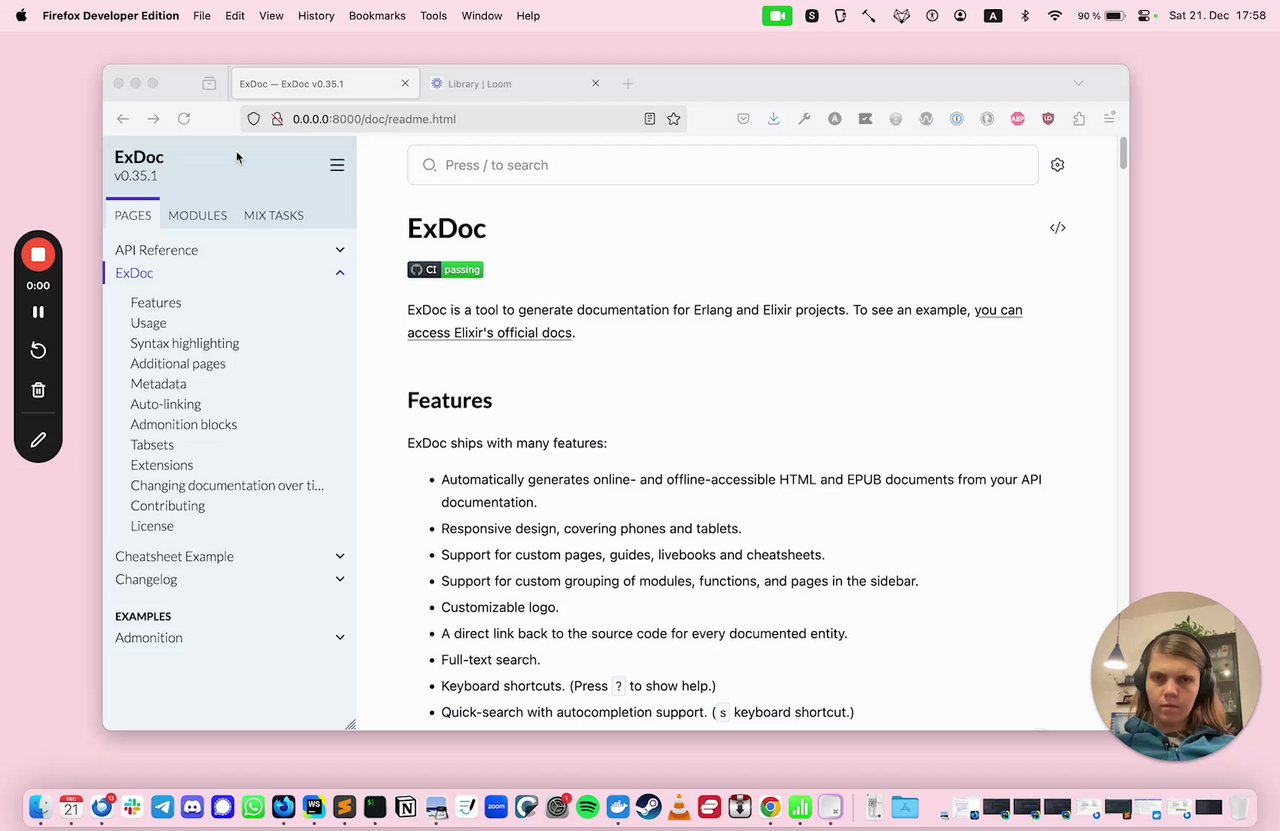Open Spotify from the Dock
This screenshot has width=1280, height=831.
point(588,806)
